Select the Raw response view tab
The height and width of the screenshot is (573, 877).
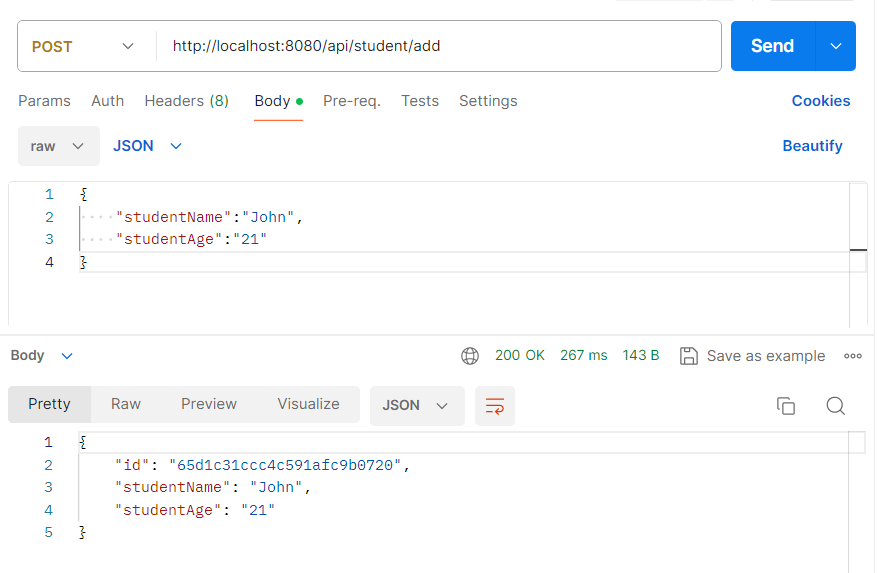126,404
